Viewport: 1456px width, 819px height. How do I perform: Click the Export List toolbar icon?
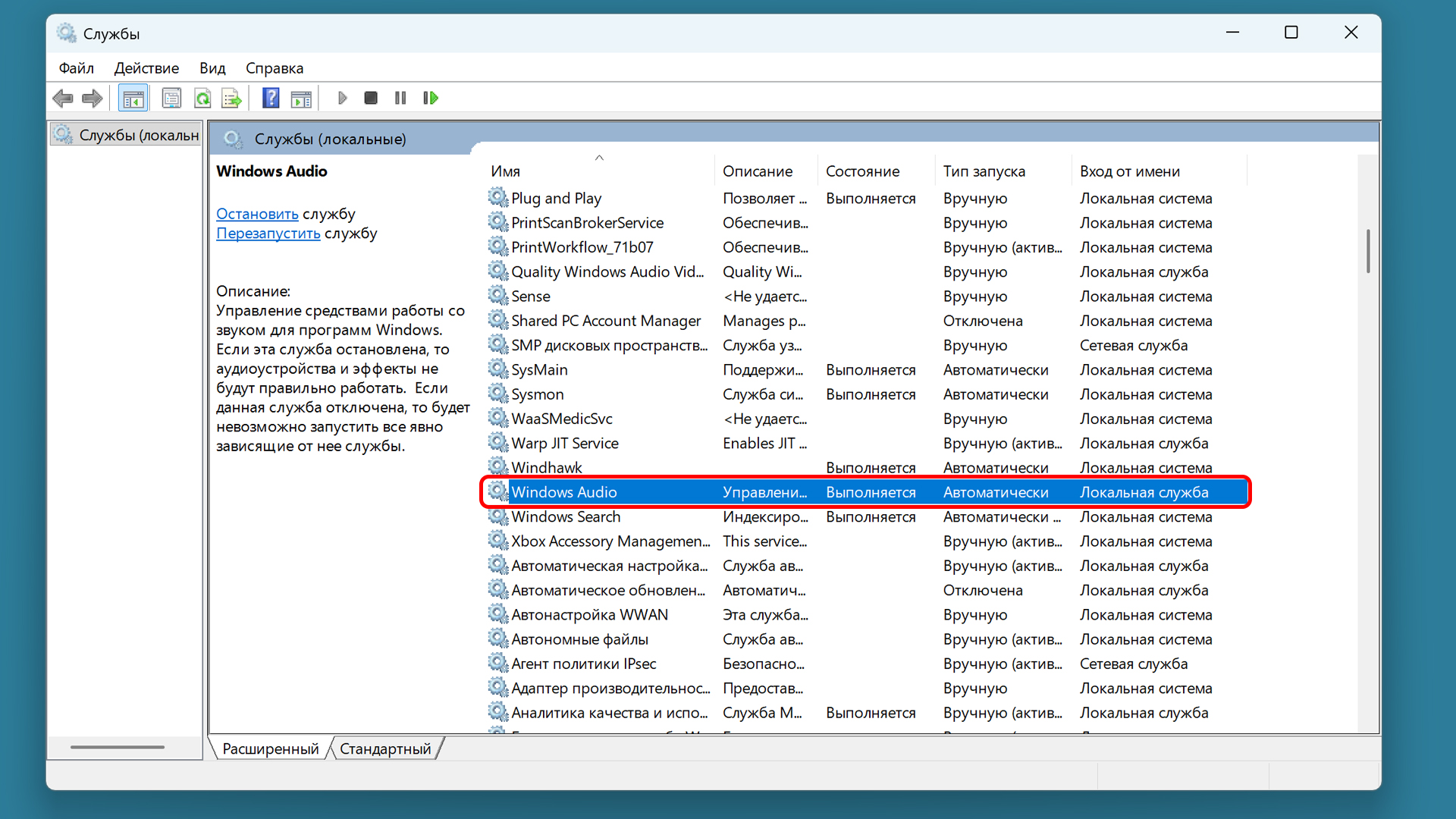(231, 98)
